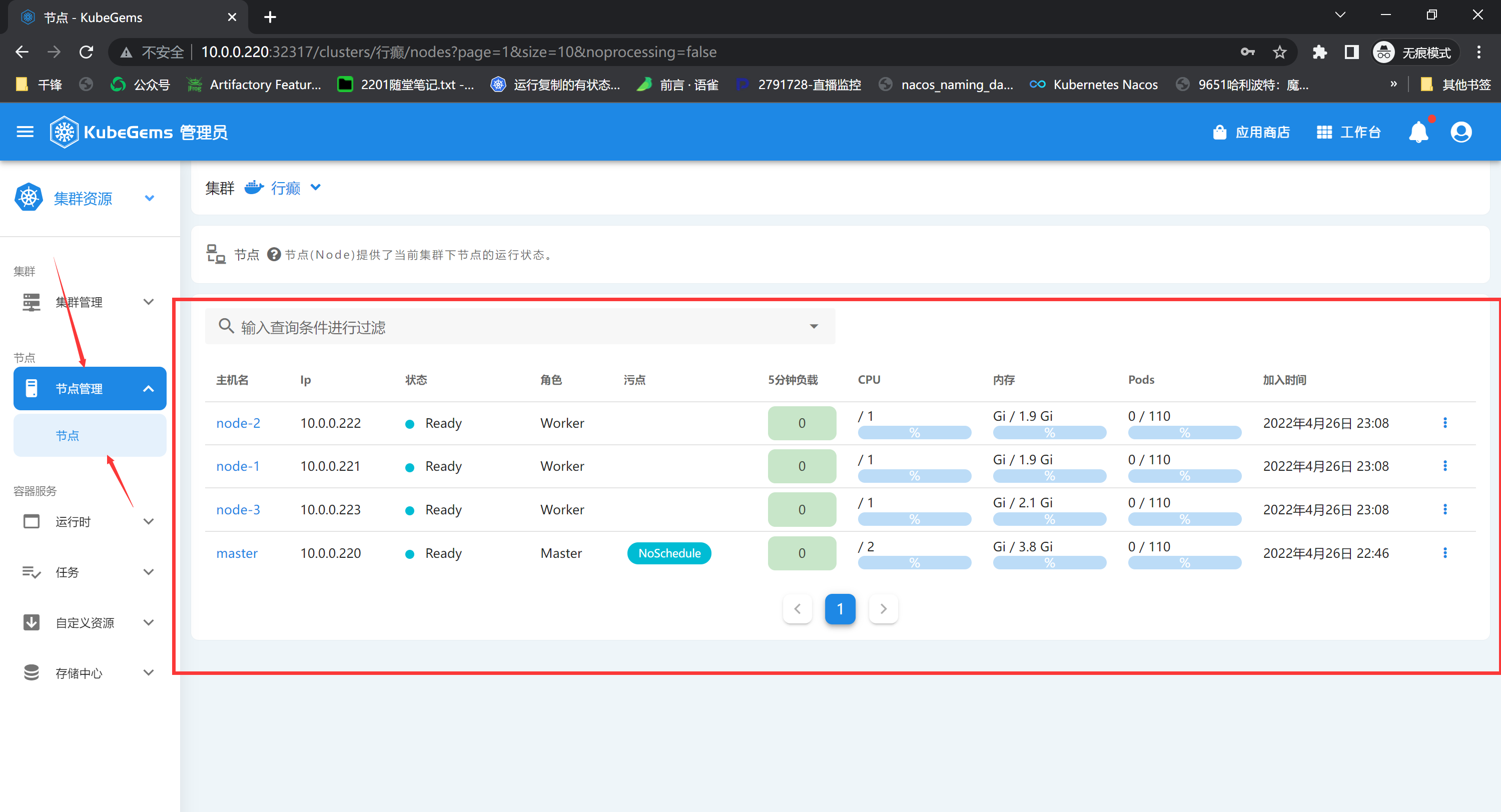Open the 公众号 bookmark
This screenshot has width=1501, height=812.
[141, 85]
